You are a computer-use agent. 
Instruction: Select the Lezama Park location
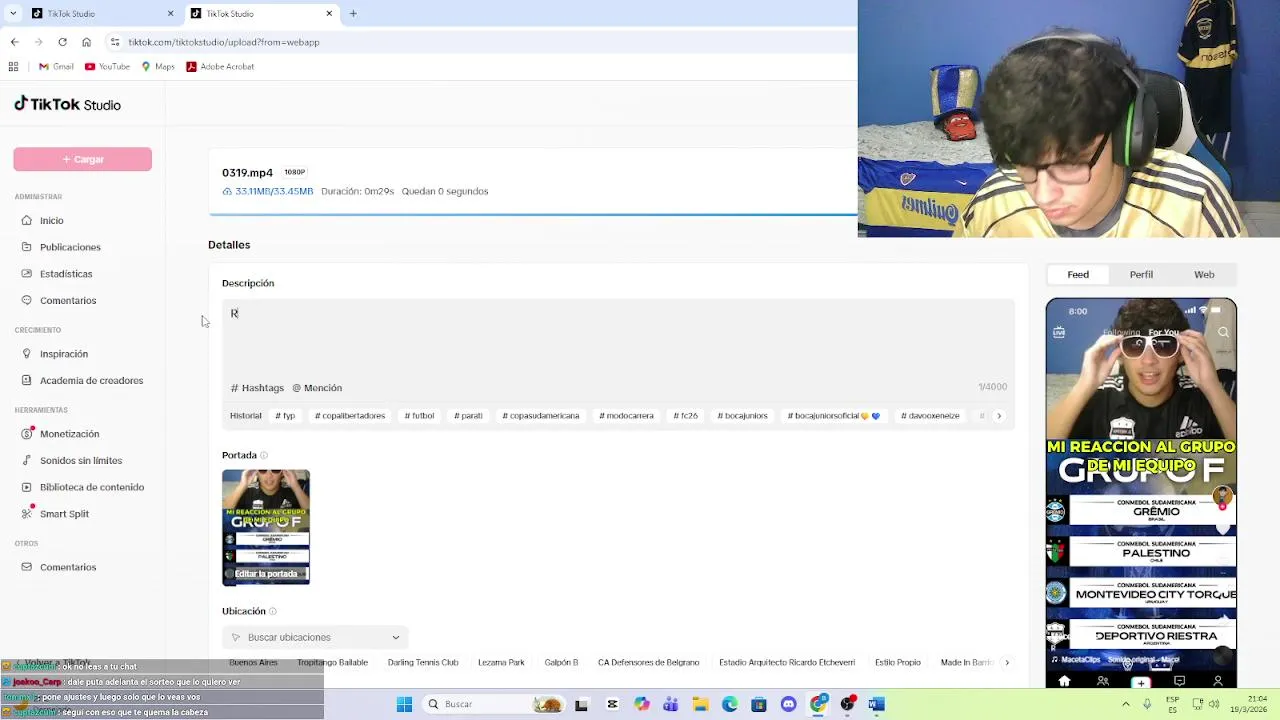[x=501, y=663]
